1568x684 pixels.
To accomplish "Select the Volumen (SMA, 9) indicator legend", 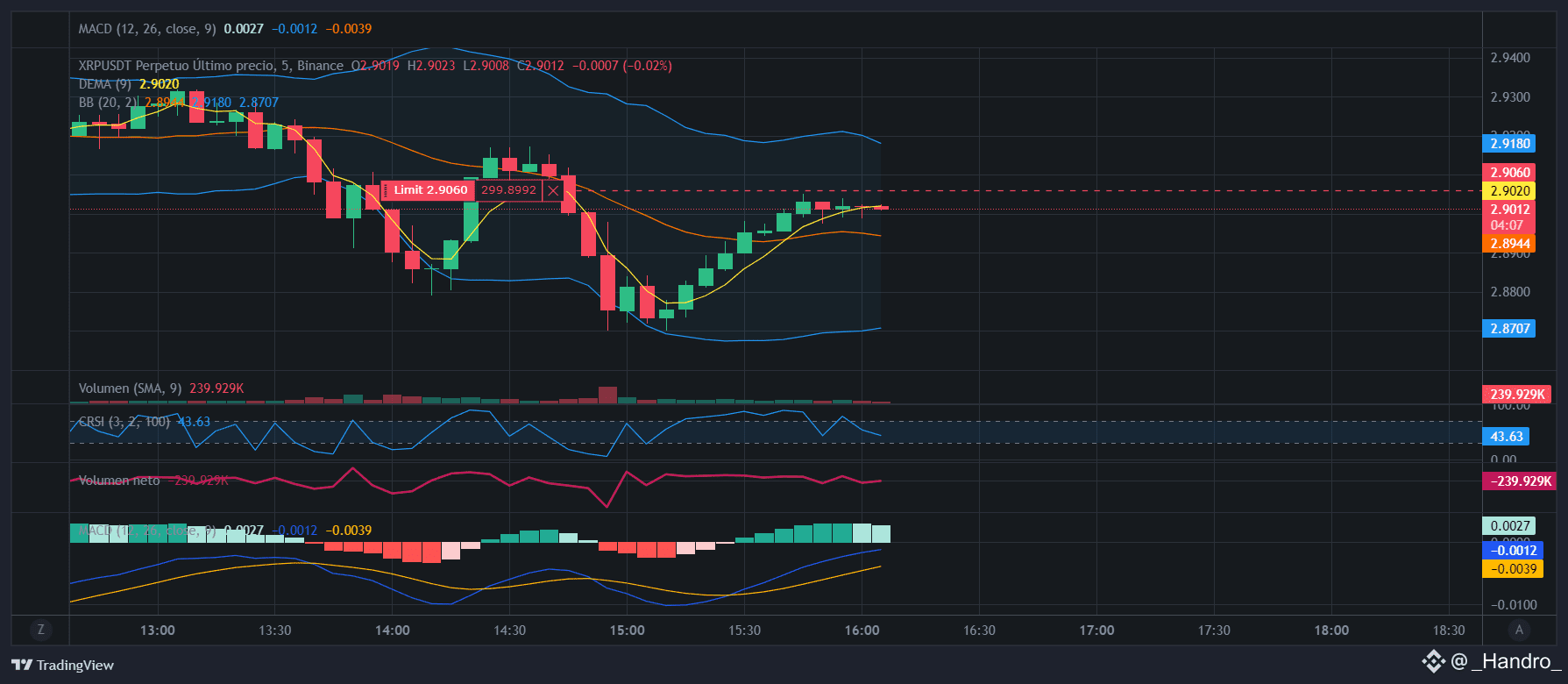I will (130, 388).
